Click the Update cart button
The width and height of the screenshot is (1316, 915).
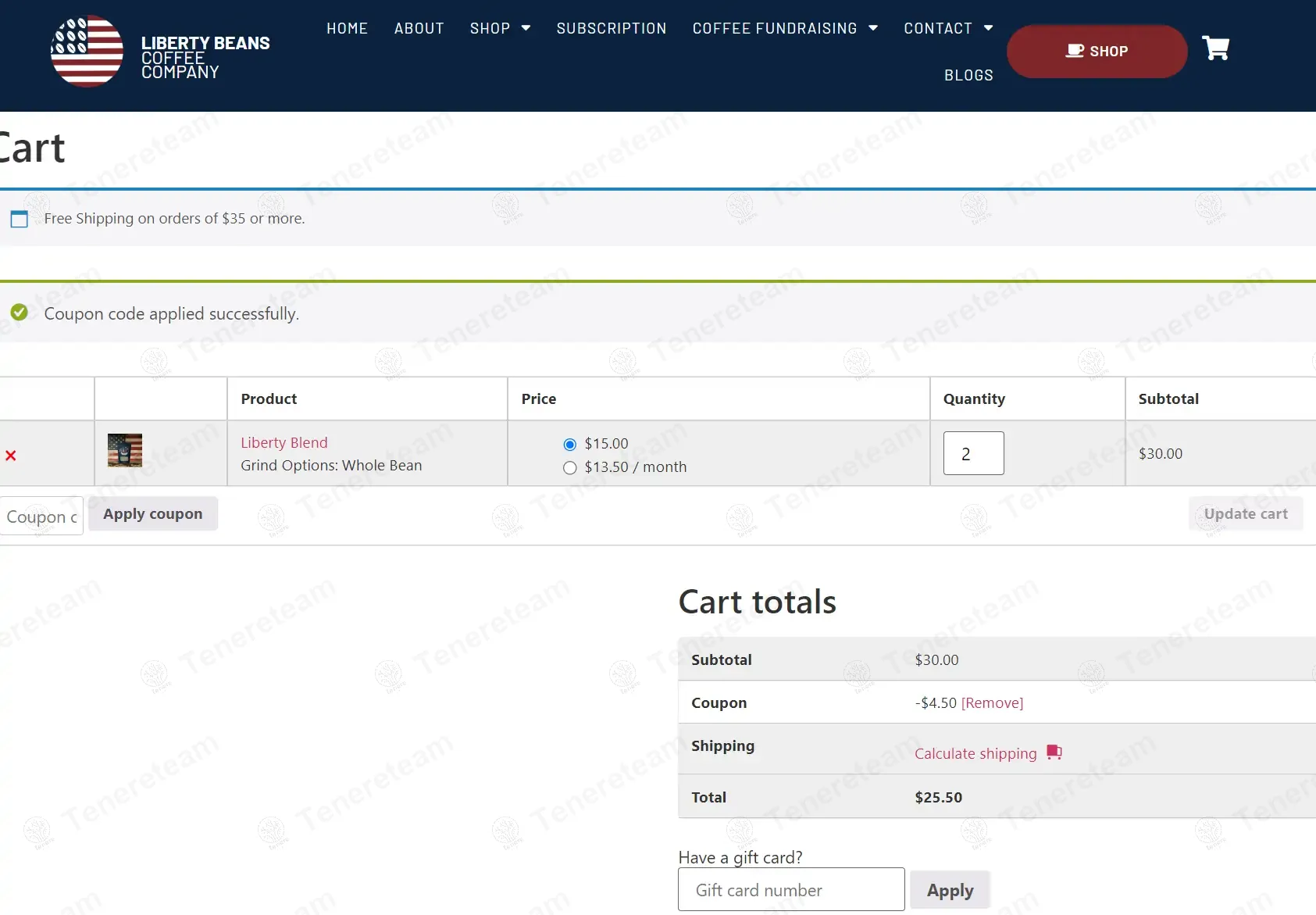point(1246,514)
